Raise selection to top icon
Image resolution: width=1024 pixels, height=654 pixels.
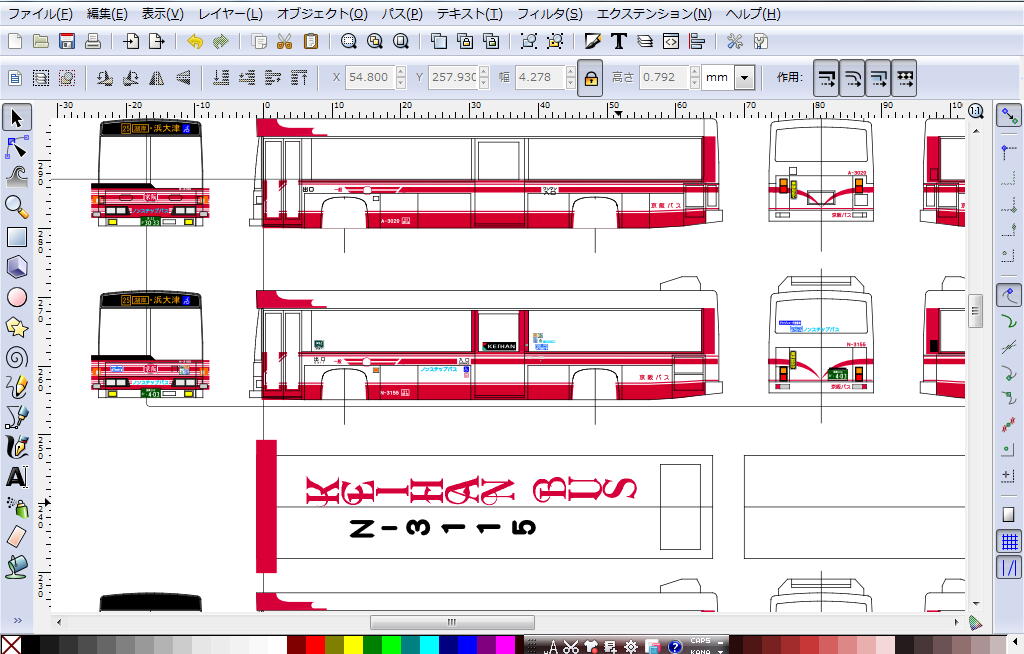(x=299, y=78)
